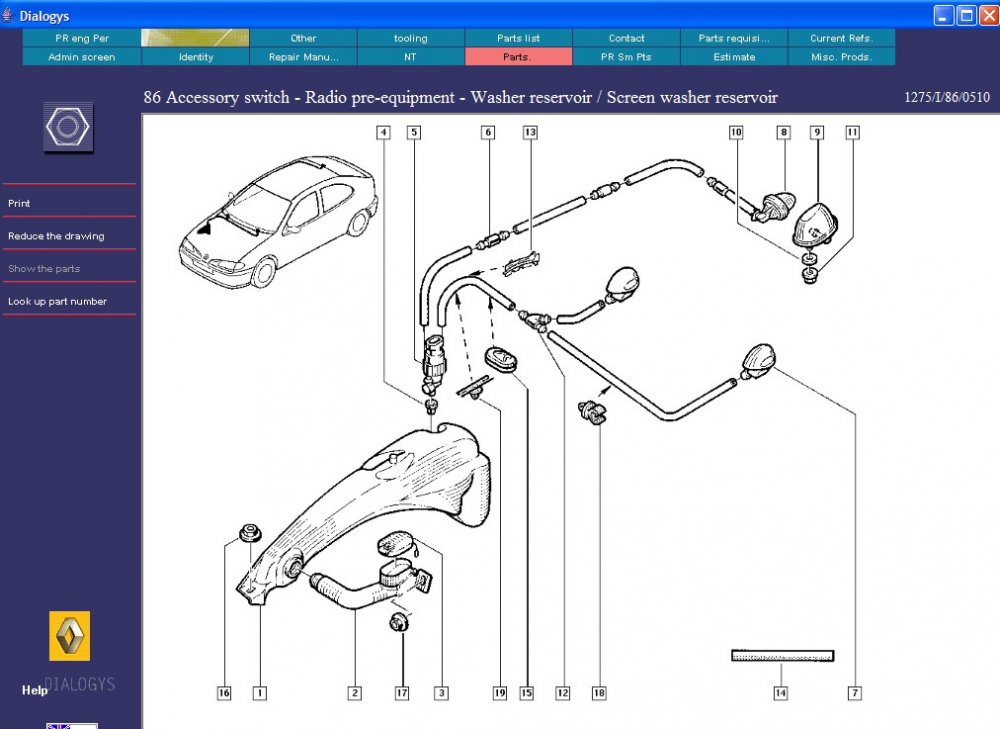This screenshot has height=729, width=1000.
Task: Open the tooling tab
Action: (411, 38)
